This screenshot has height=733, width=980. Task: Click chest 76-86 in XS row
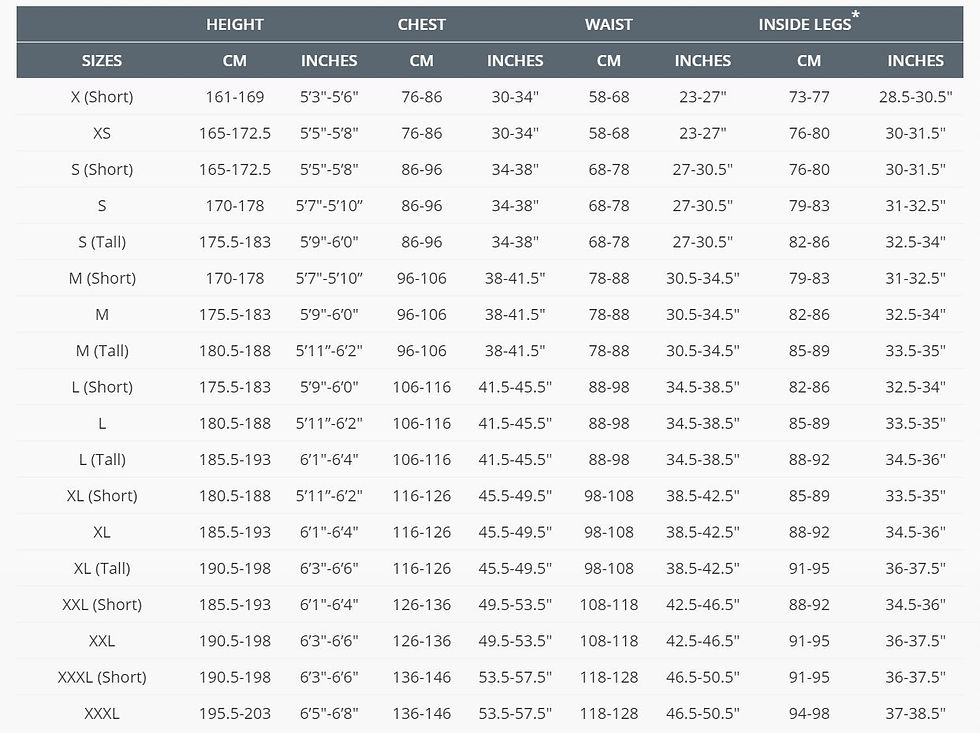(421, 133)
